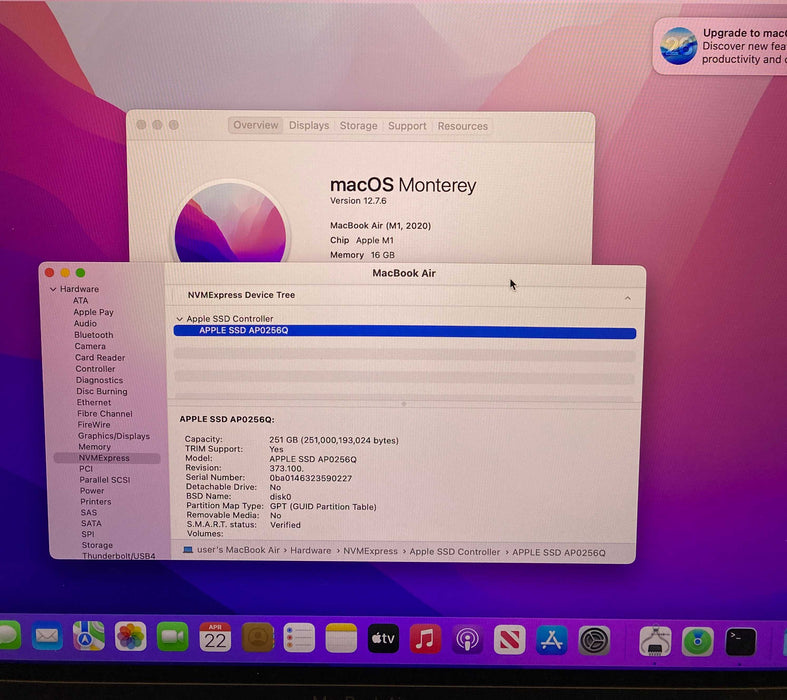Select Apple Pay in the sidebar

pyautogui.click(x=93, y=312)
